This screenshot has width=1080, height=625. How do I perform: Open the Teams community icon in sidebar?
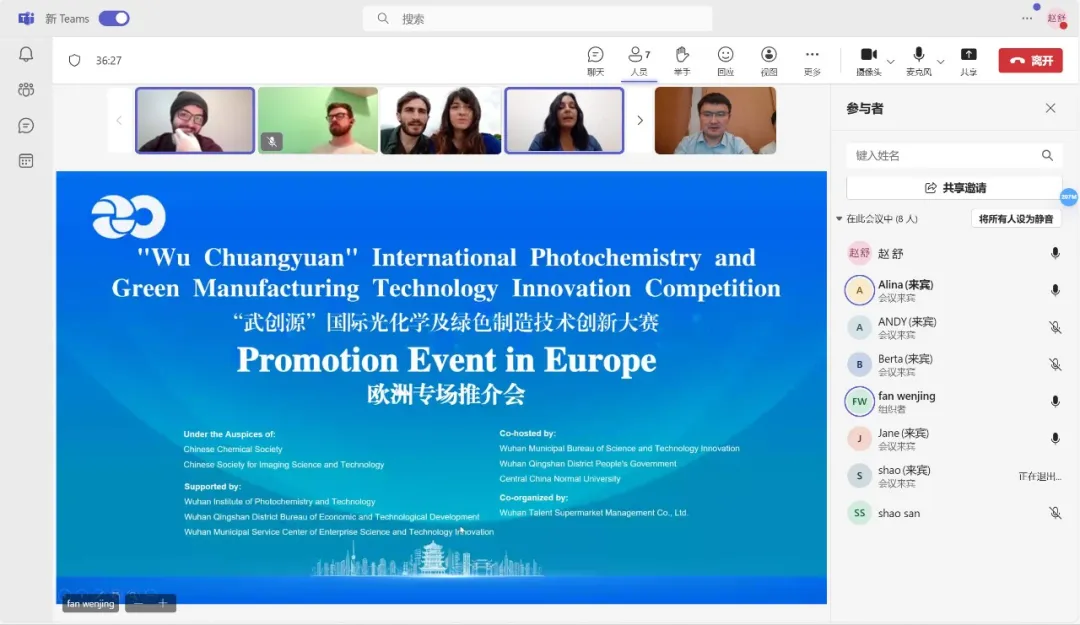26,90
